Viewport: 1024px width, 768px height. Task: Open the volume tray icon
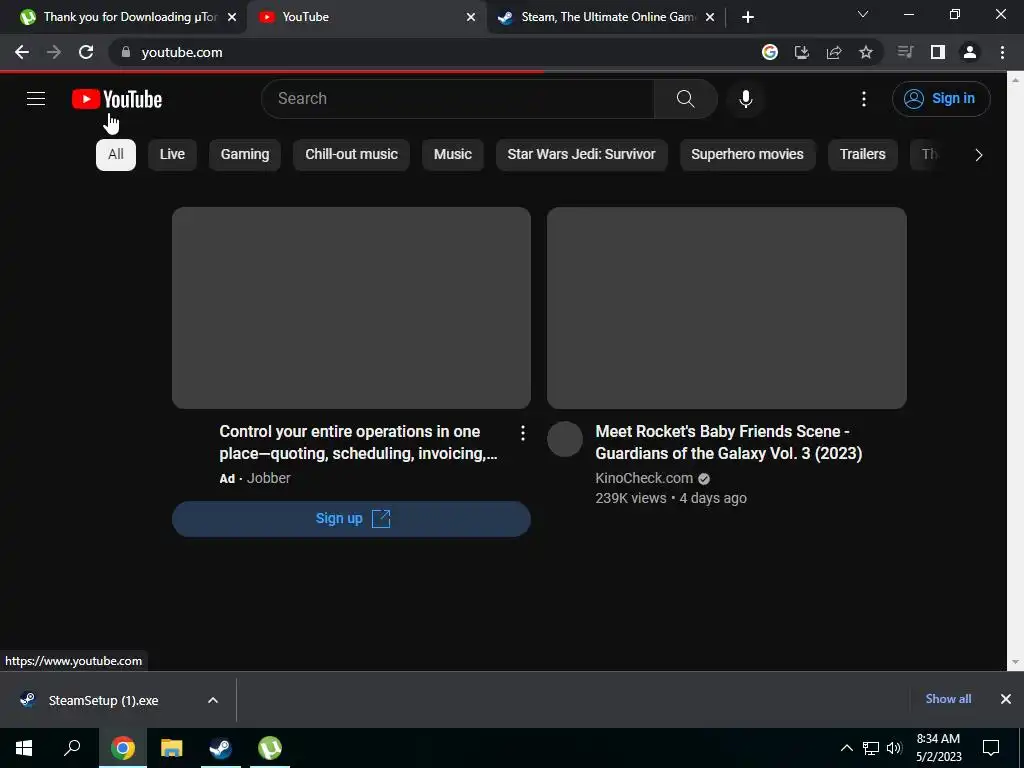[x=894, y=748]
